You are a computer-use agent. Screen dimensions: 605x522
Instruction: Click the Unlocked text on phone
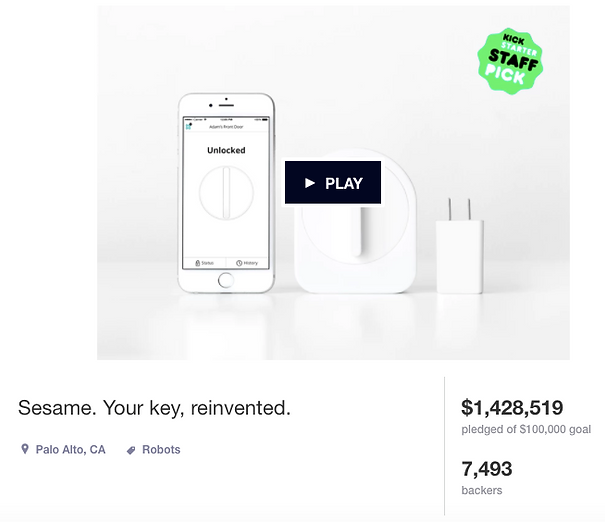tap(226, 150)
